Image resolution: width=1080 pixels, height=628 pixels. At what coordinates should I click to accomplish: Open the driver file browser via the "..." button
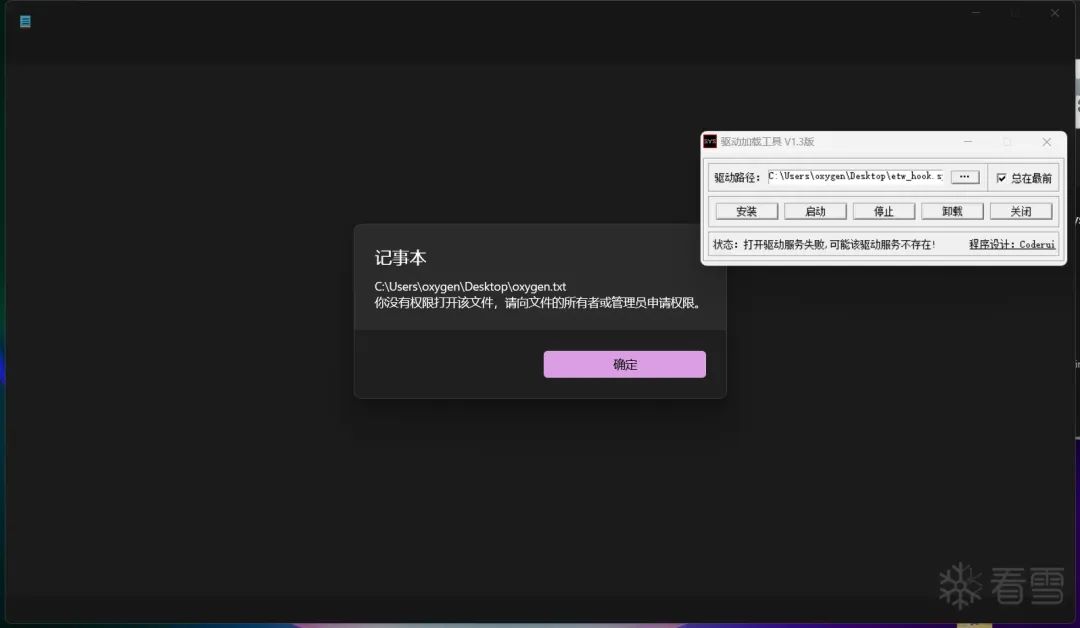[964, 177]
